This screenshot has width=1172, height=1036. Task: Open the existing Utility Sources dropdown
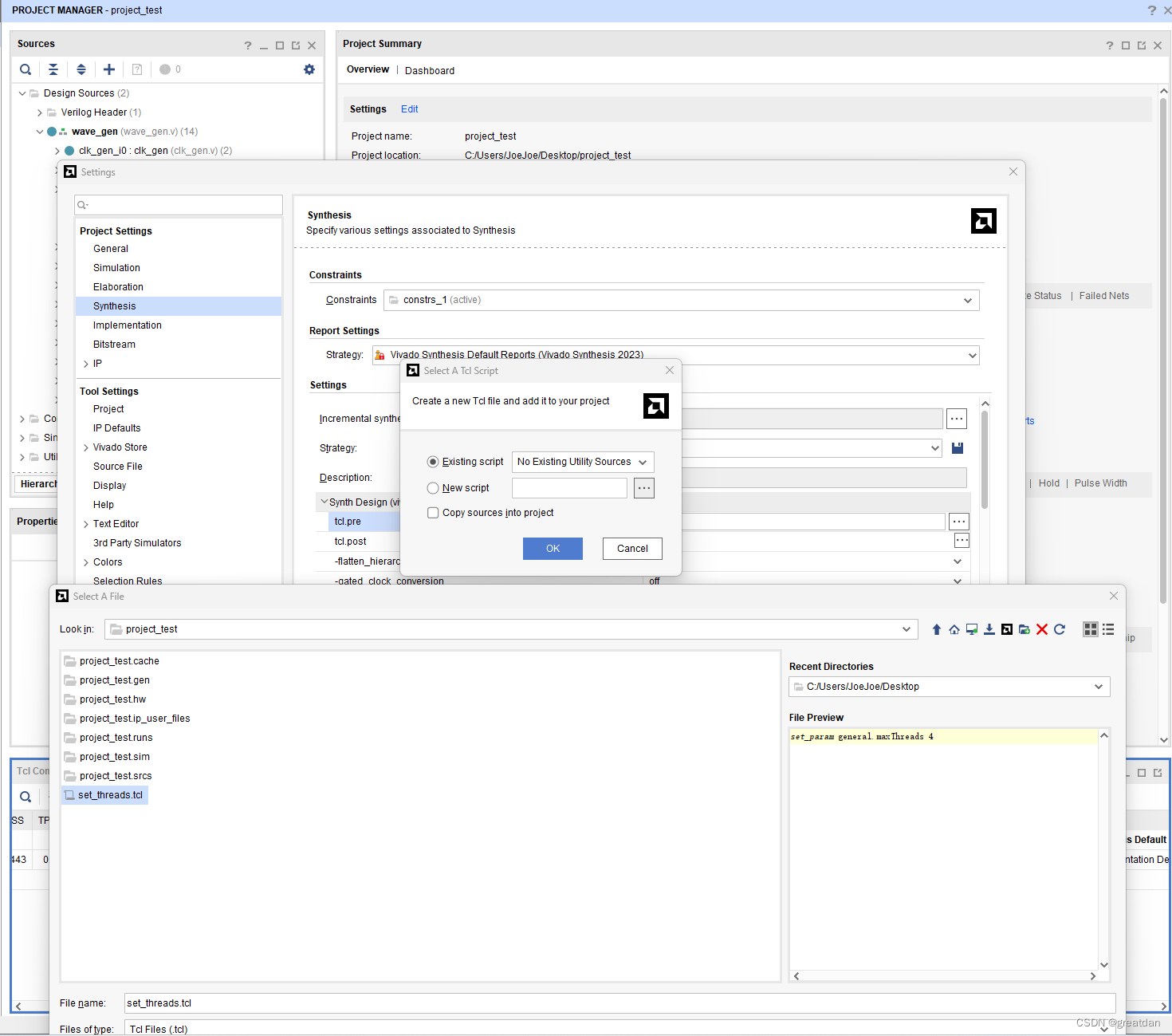(x=583, y=462)
